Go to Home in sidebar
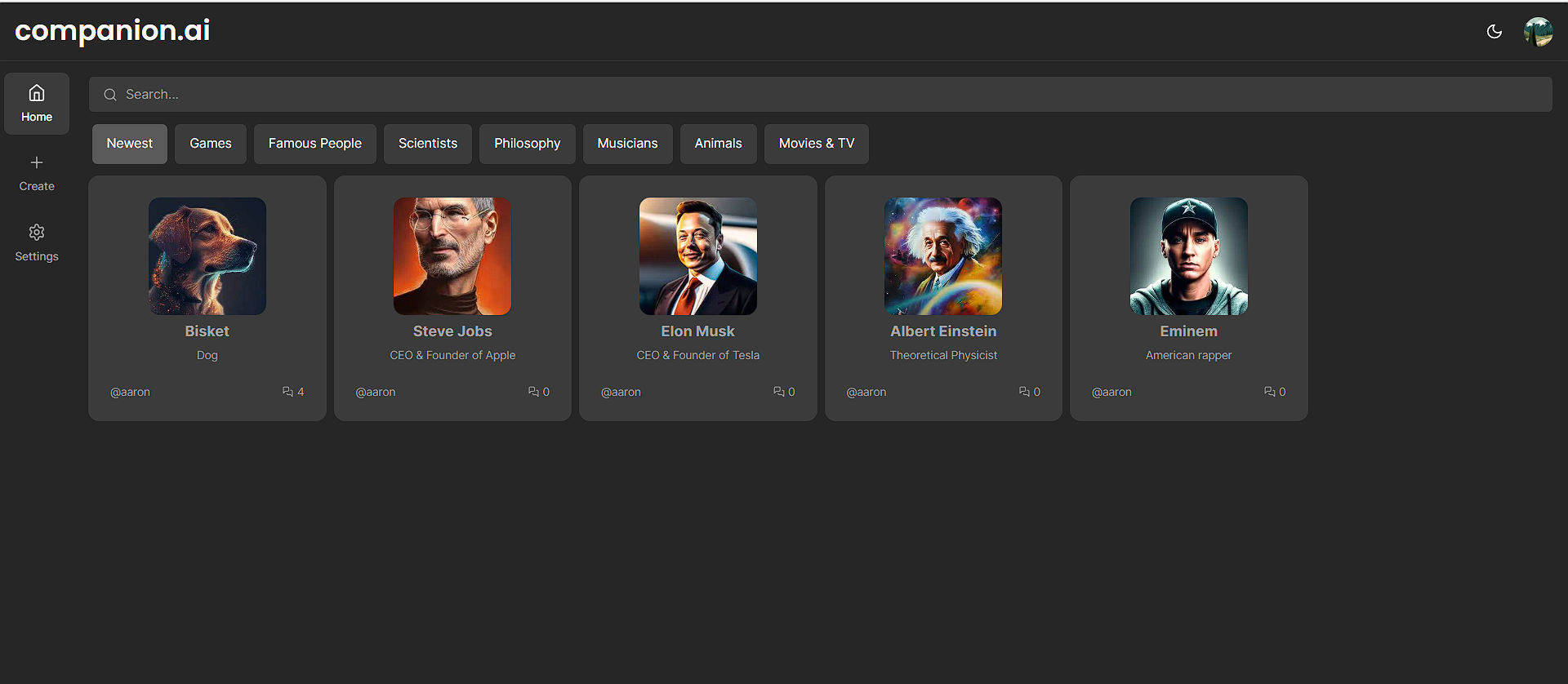The height and width of the screenshot is (684, 1568). click(37, 104)
